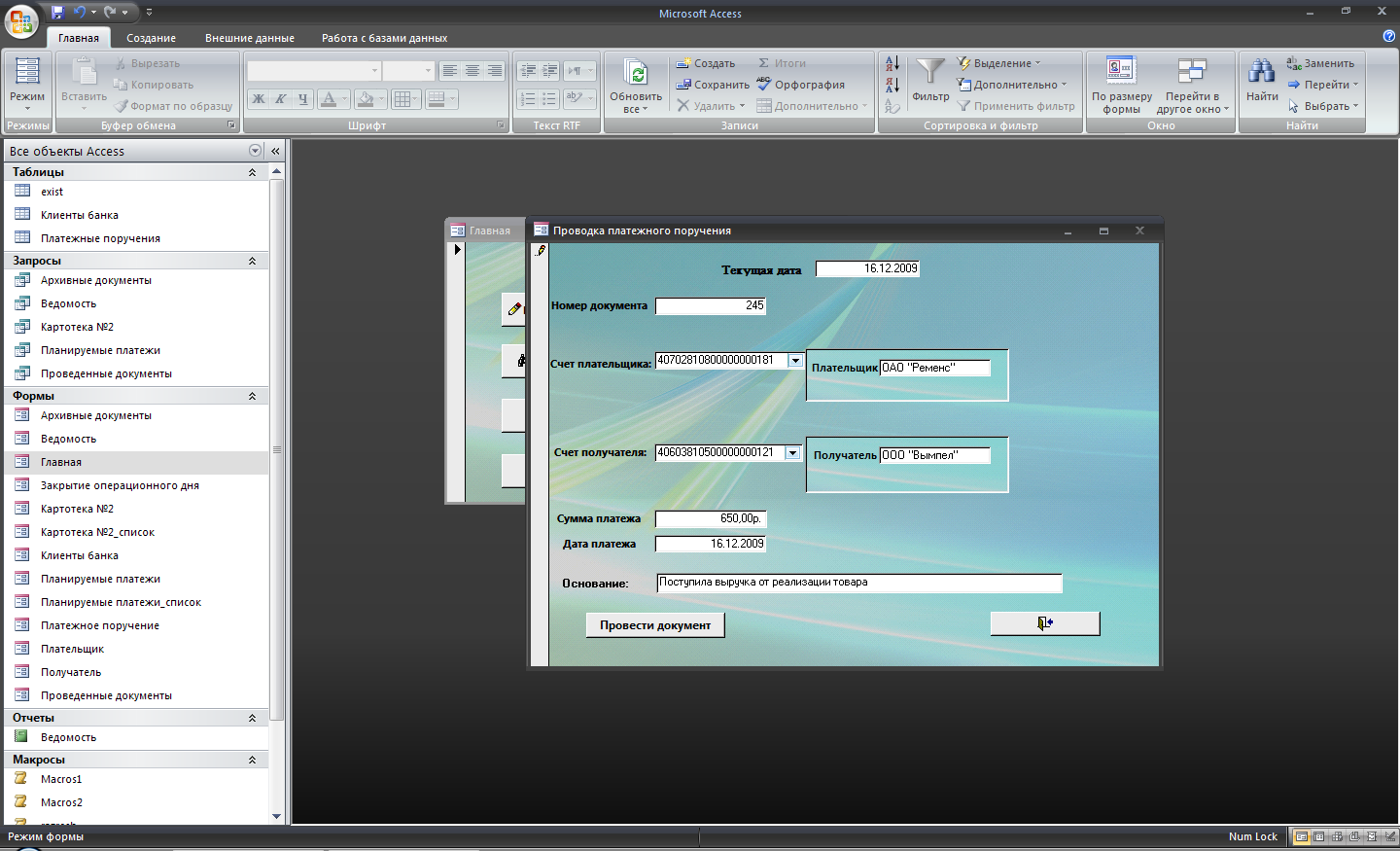Click the Дата платежа field
This screenshot has width=1400, height=851.
tap(710, 545)
